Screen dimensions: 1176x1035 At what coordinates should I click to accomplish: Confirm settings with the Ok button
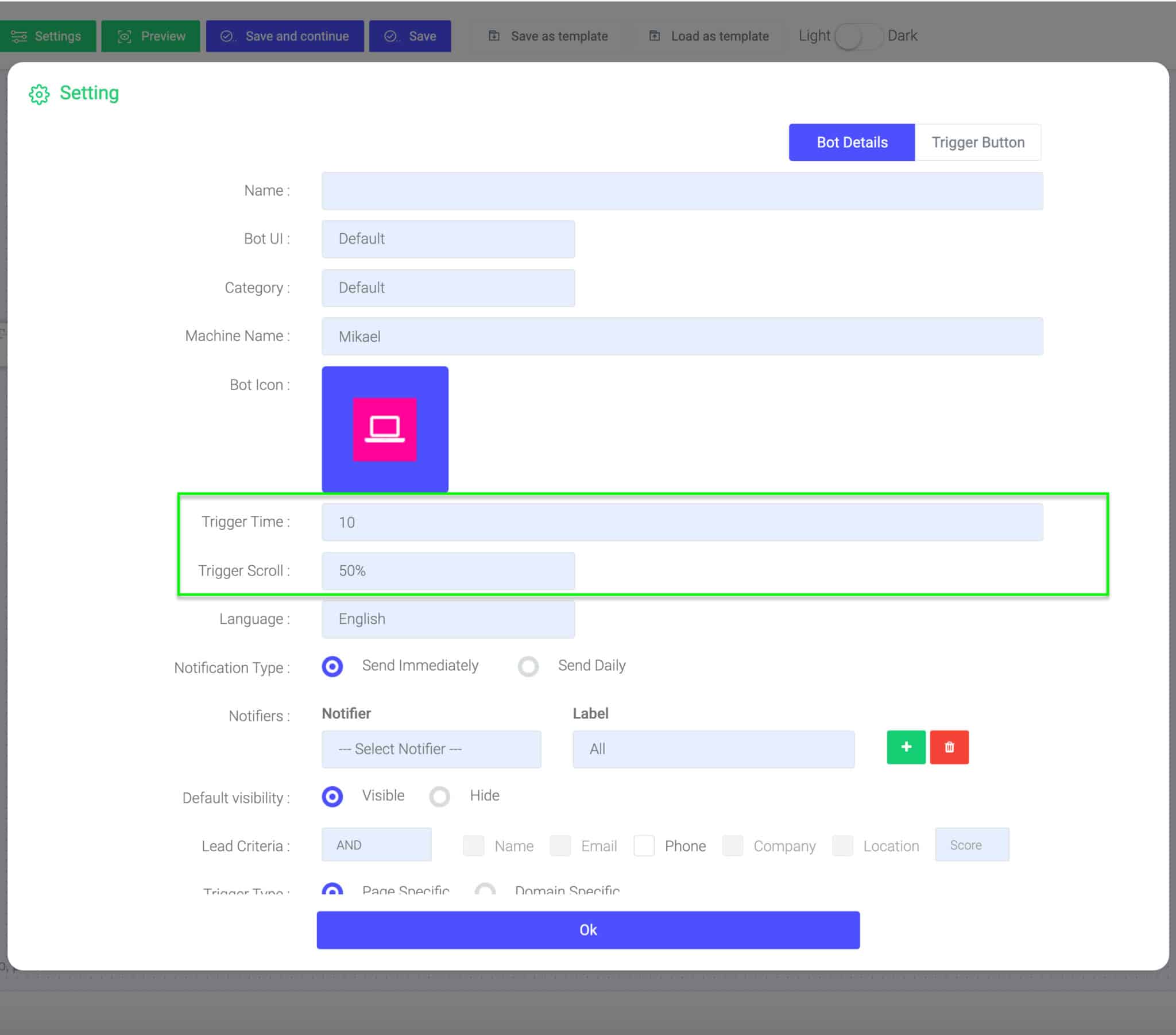click(x=588, y=930)
